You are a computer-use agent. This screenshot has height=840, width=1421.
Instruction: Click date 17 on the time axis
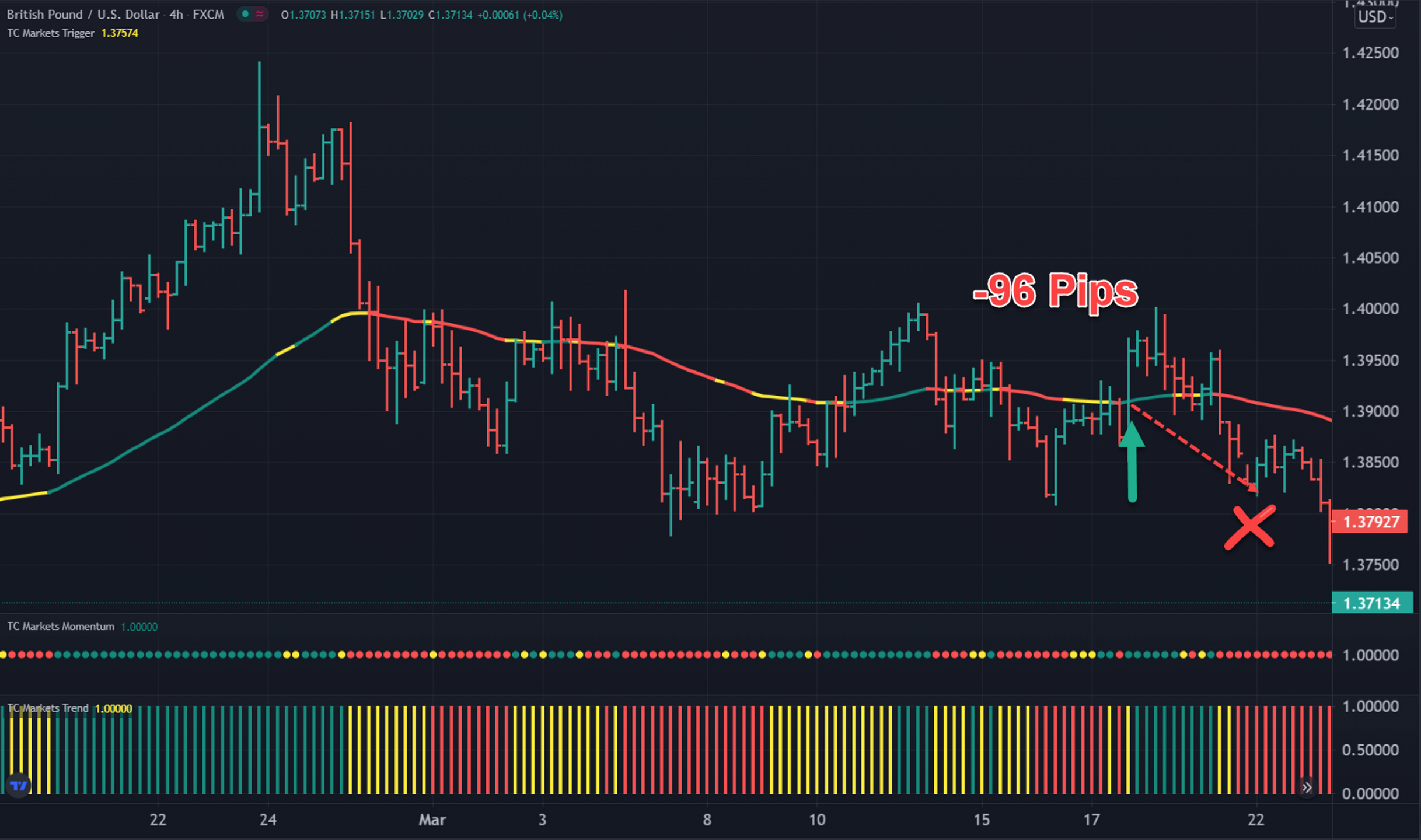[x=1091, y=820]
